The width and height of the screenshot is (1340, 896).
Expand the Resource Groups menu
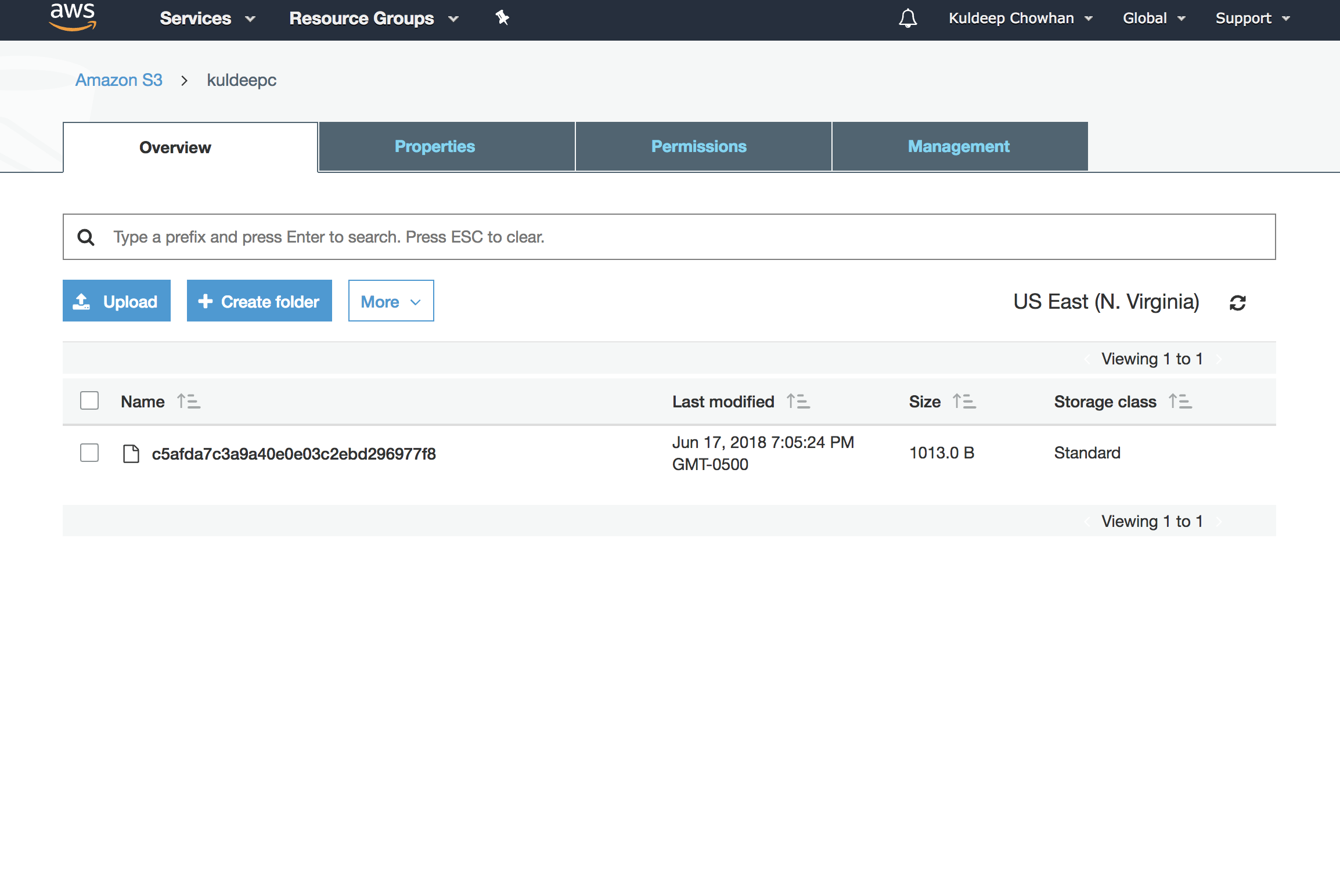click(374, 19)
